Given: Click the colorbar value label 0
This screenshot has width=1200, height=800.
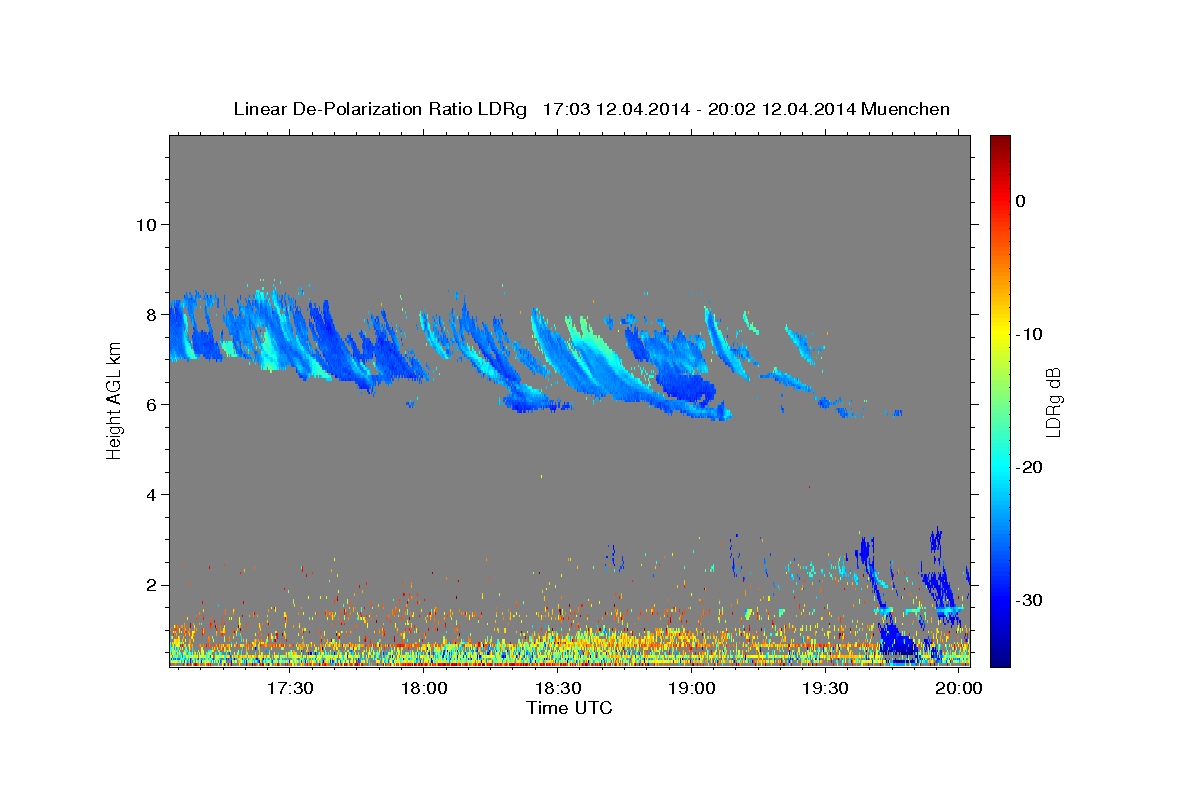Looking at the screenshot, I should 1021,201.
